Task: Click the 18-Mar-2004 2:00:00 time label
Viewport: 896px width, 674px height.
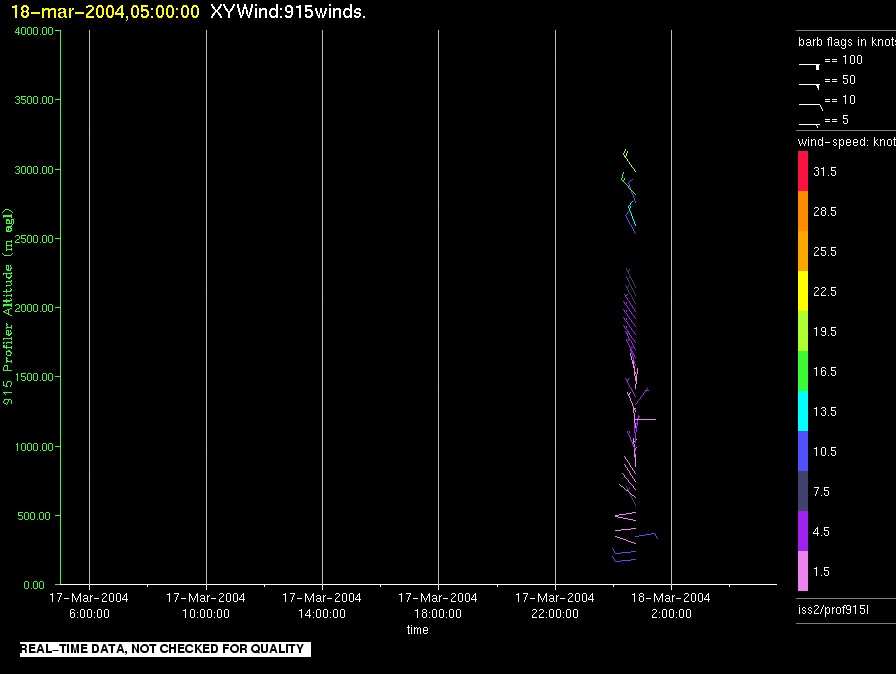Action: (671, 605)
